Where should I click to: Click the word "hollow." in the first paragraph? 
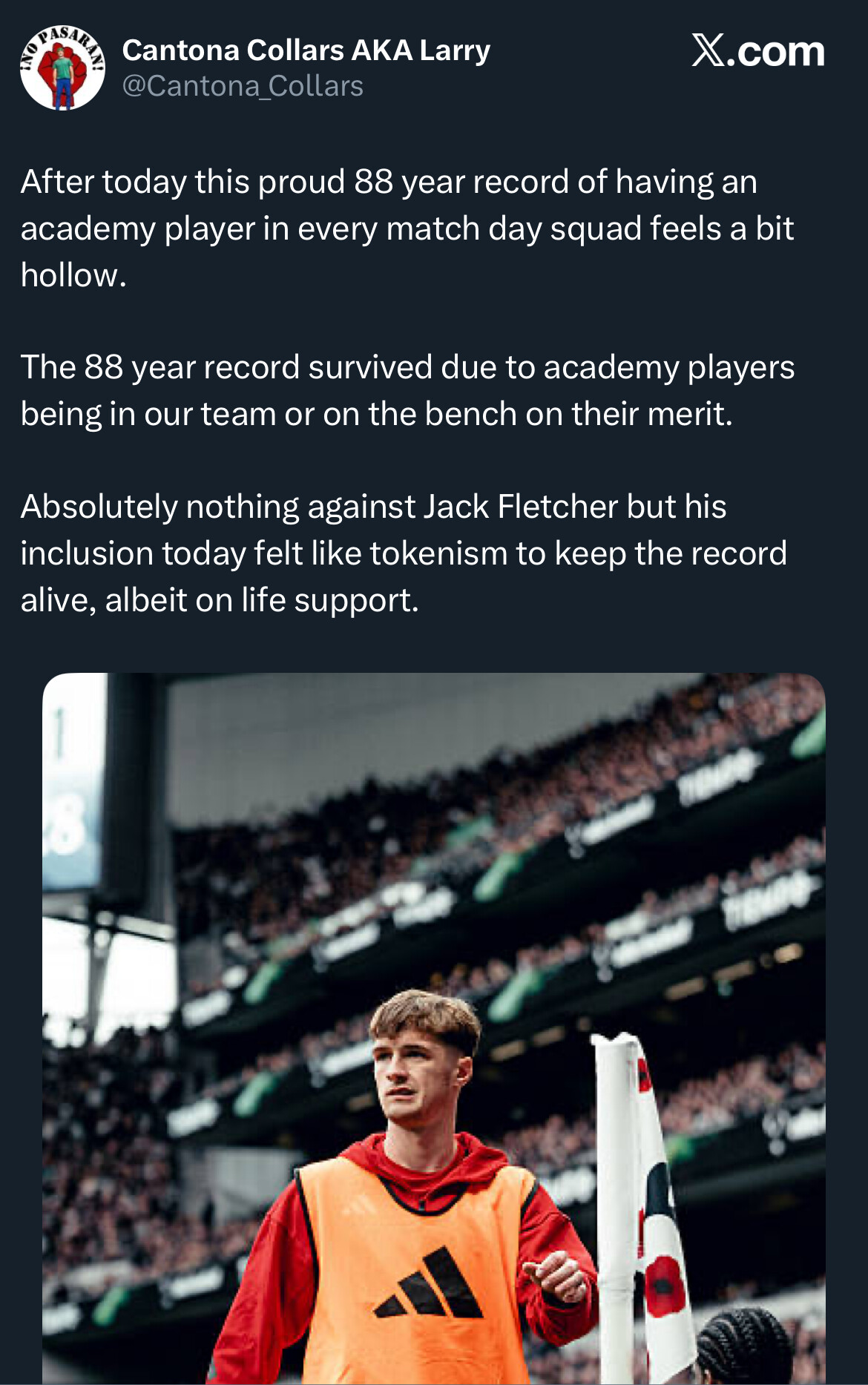73,275
